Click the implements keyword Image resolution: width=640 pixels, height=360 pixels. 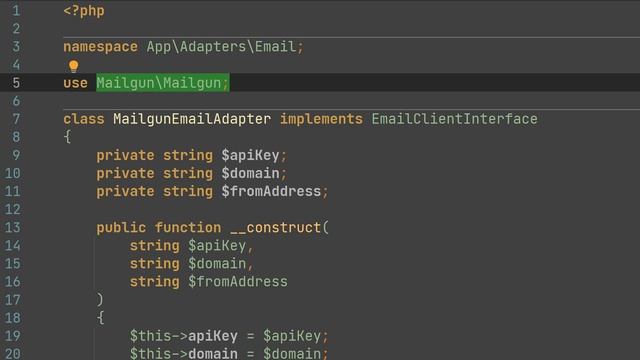[x=321, y=119]
